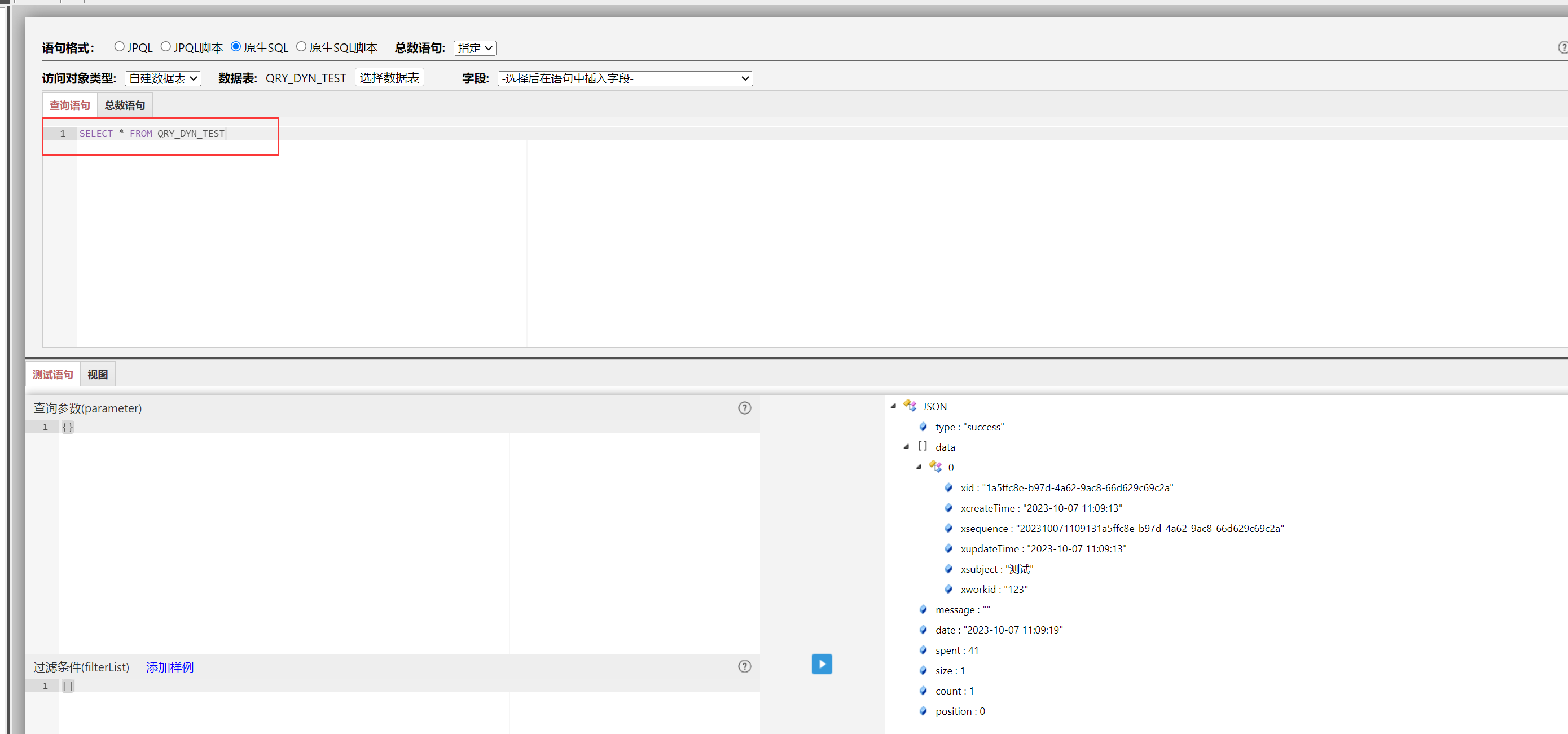Switch to the 视图 tab
Image resolution: width=1568 pixels, height=734 pixels.
pos(98,374)
